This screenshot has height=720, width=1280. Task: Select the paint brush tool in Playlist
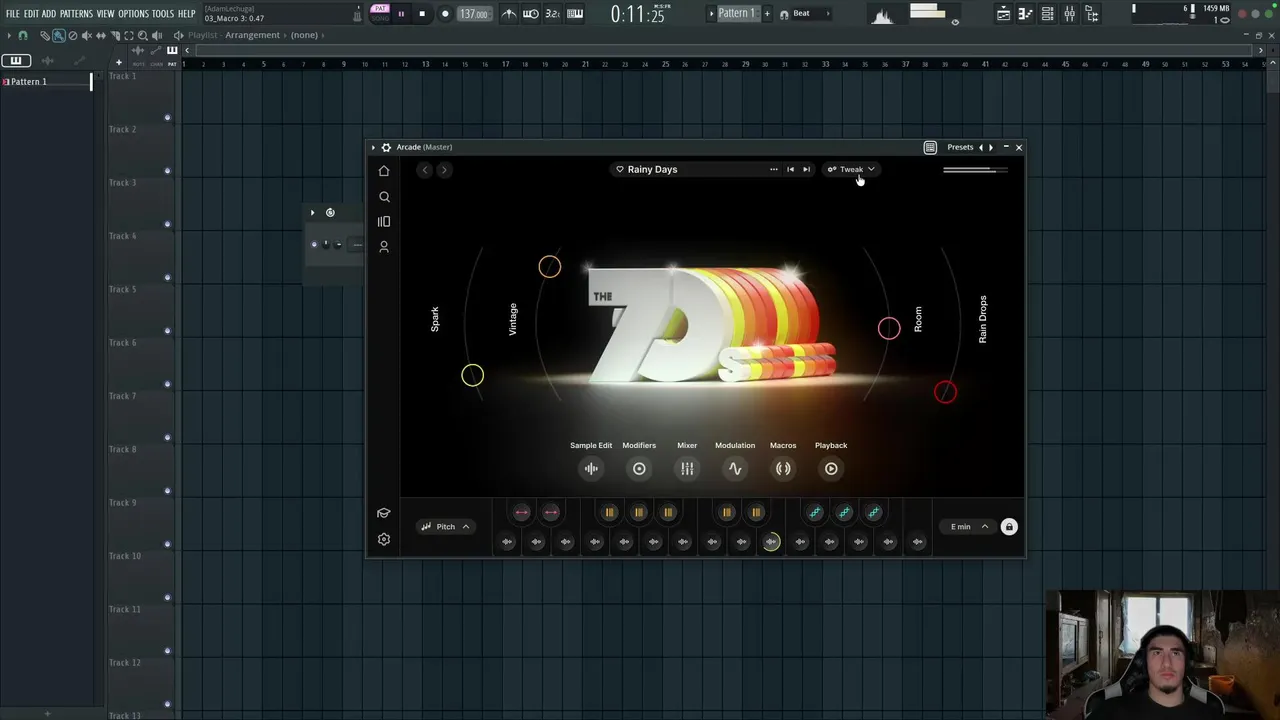point(59,35)
